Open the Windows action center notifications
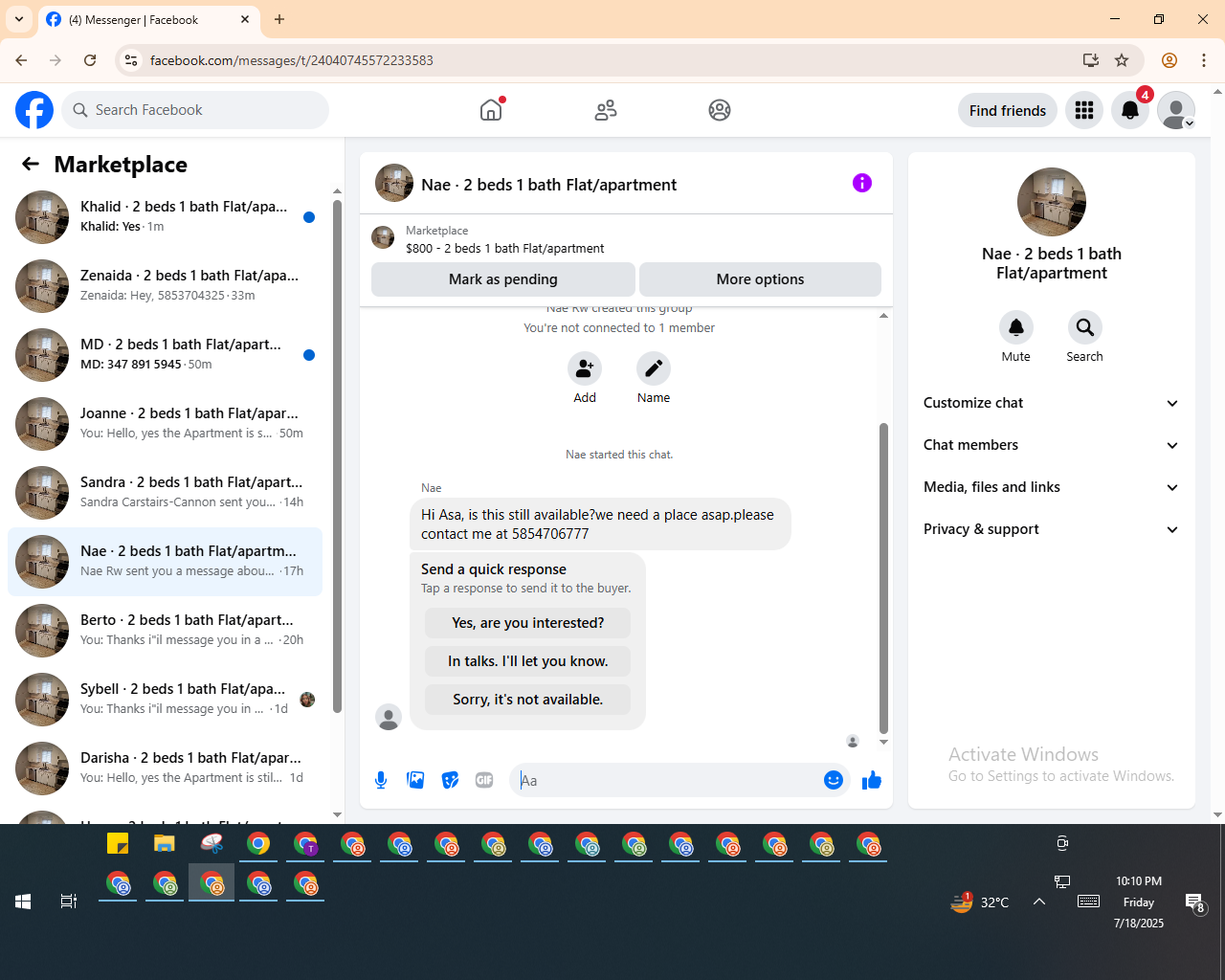Viewport: 1225px width, 980px height. pos(1195,902)
